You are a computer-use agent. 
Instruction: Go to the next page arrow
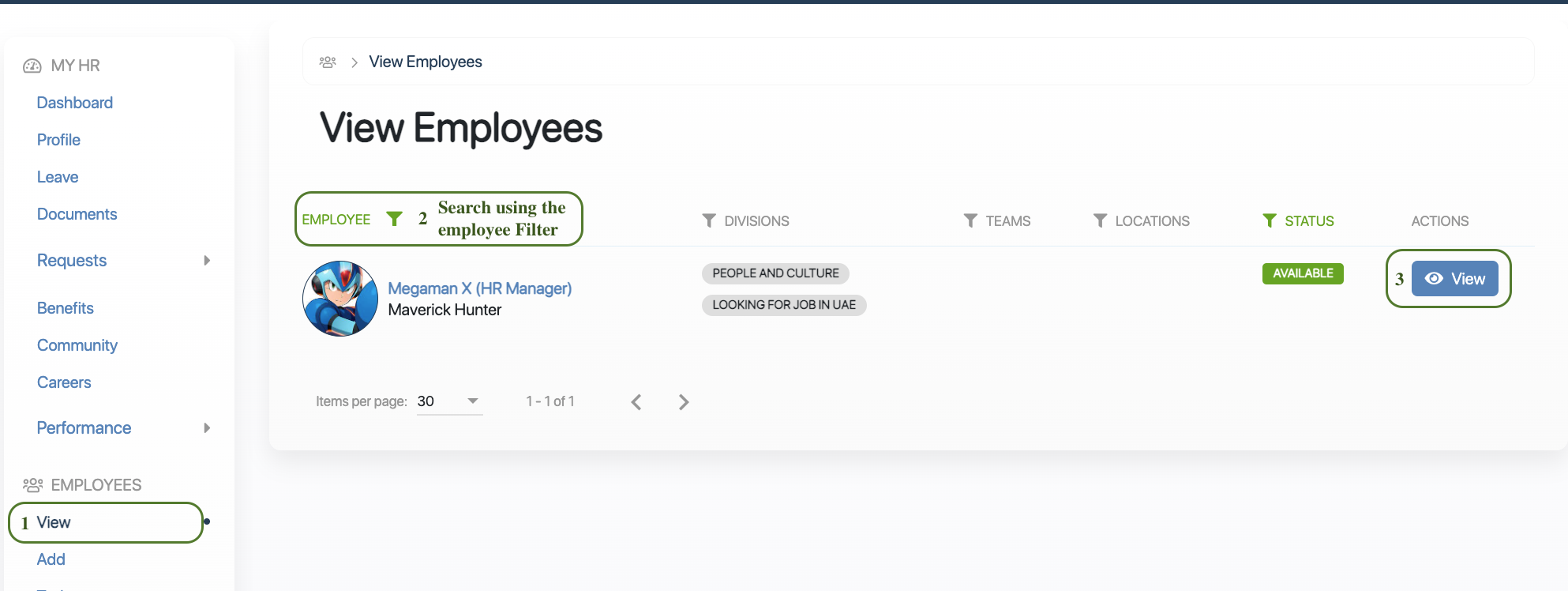point(684,402)
